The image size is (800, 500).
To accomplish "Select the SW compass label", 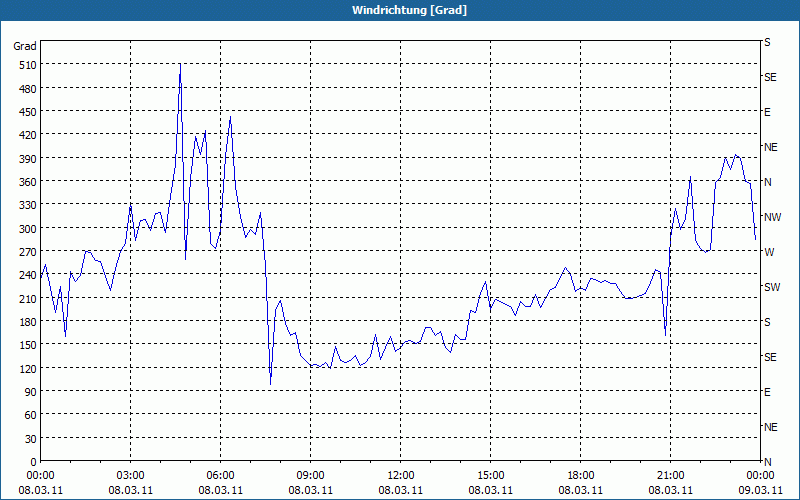I will [x=772, y=287].
